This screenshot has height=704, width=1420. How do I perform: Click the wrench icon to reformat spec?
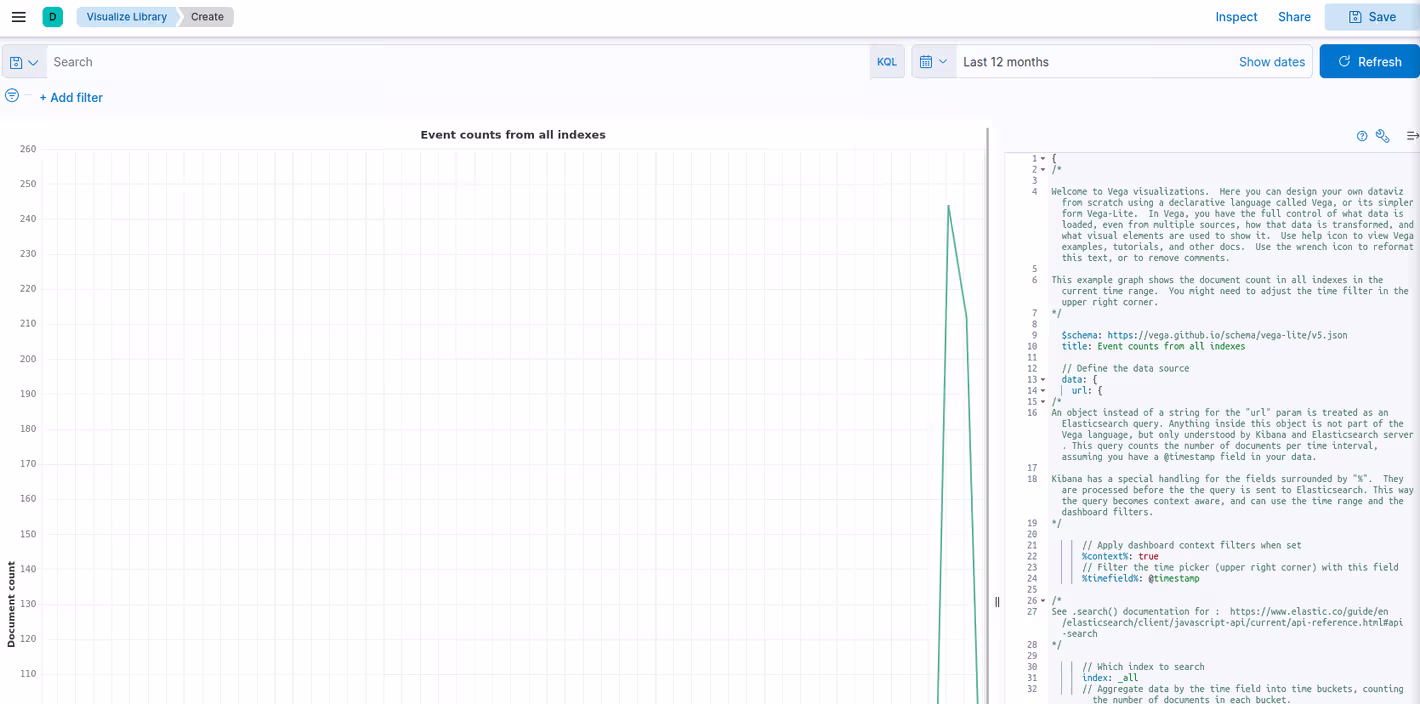tap(1383, 136)
